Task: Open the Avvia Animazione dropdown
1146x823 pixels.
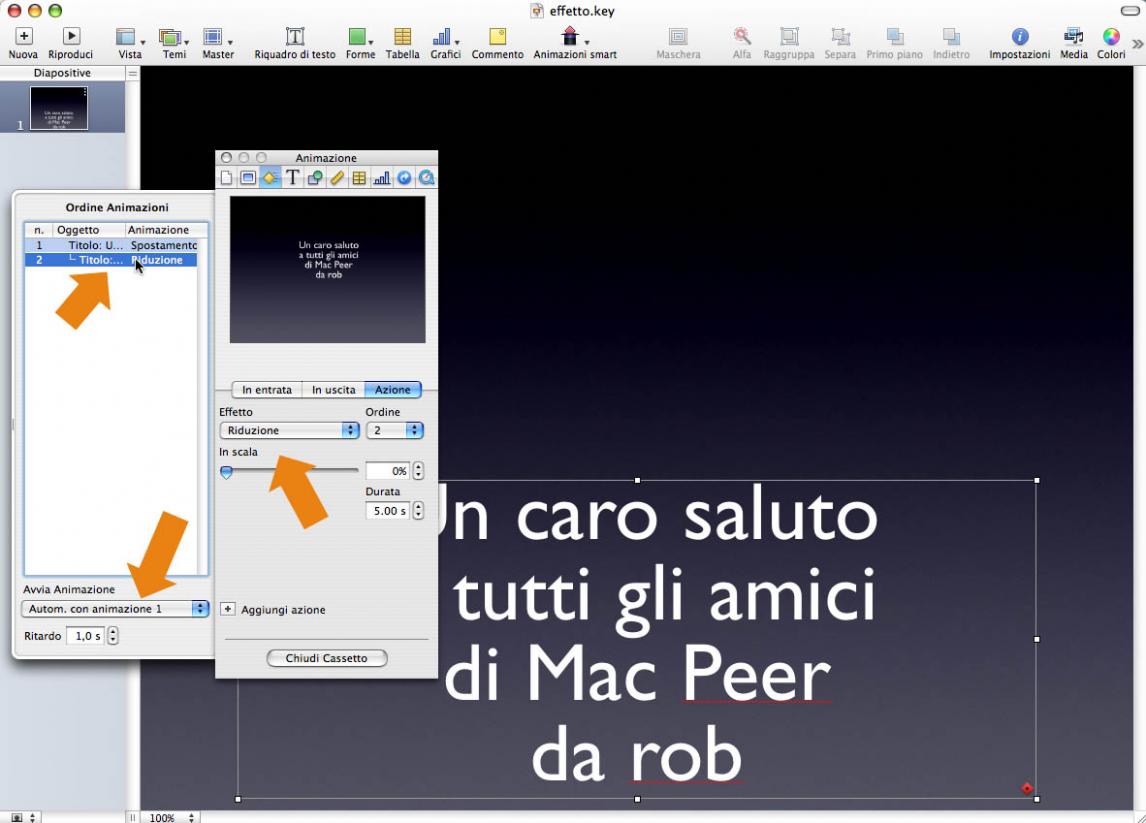Action: [x=115, y=609]
